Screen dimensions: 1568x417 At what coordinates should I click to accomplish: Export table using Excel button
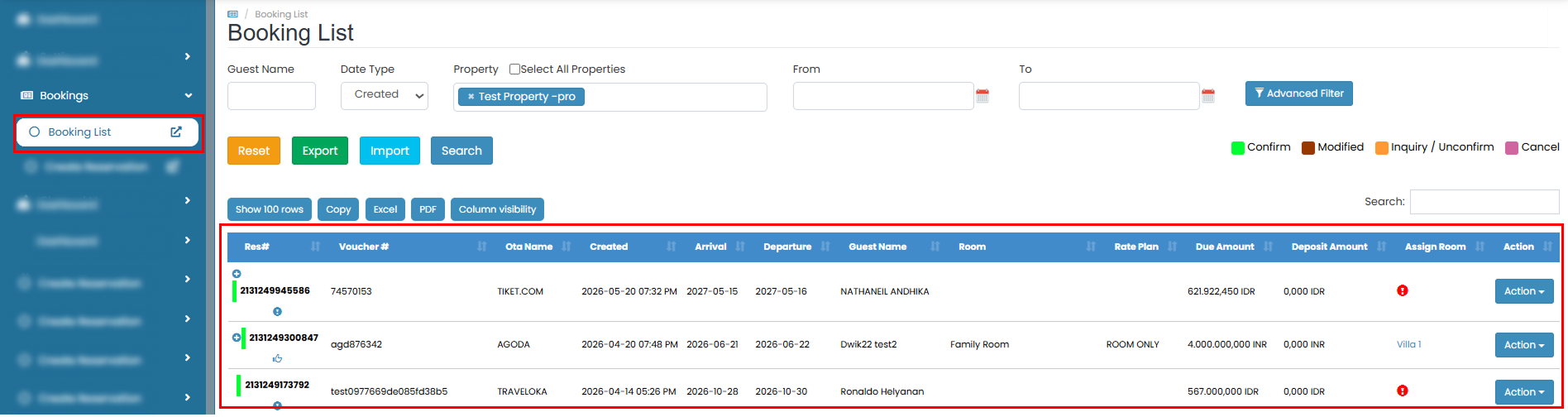385,209
